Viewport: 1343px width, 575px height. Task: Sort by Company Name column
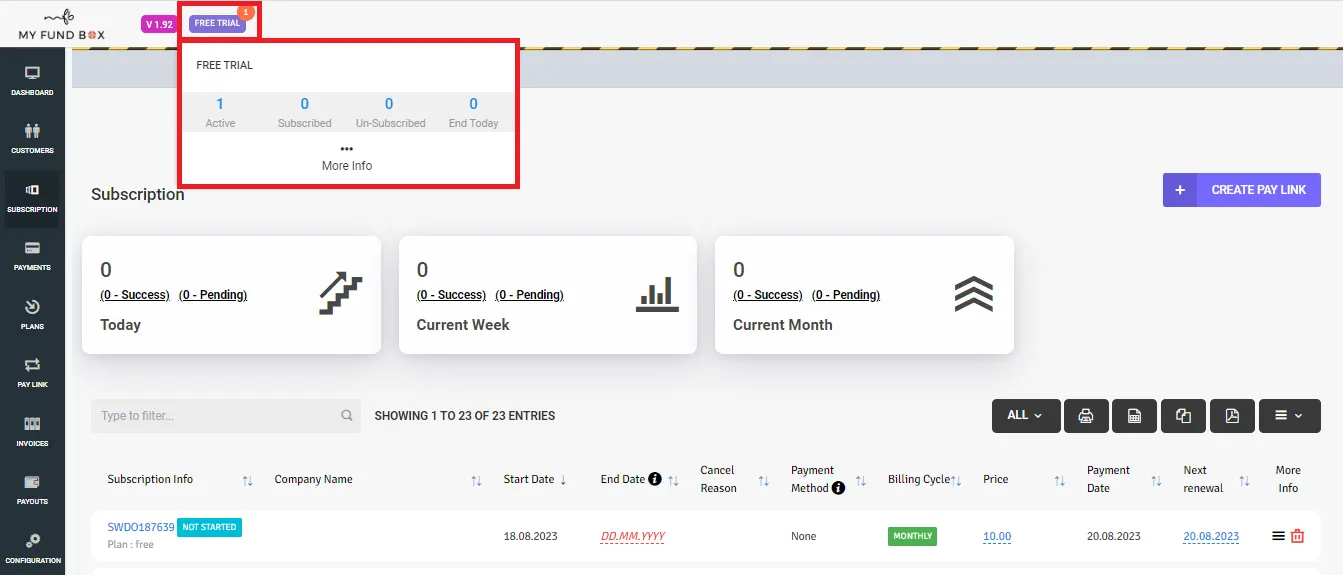477,481
